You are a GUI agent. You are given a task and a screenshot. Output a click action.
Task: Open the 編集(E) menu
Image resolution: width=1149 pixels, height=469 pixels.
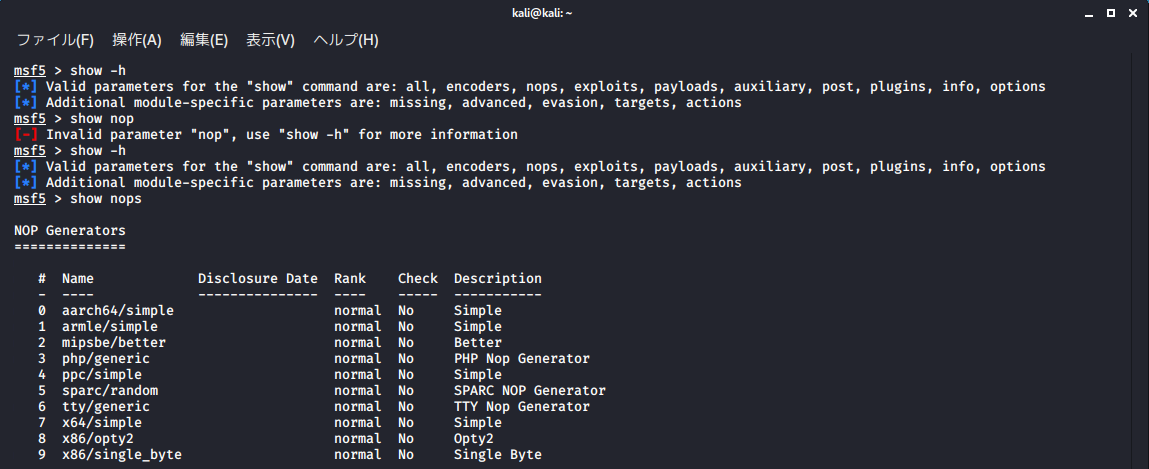click(x=204, y=40)
